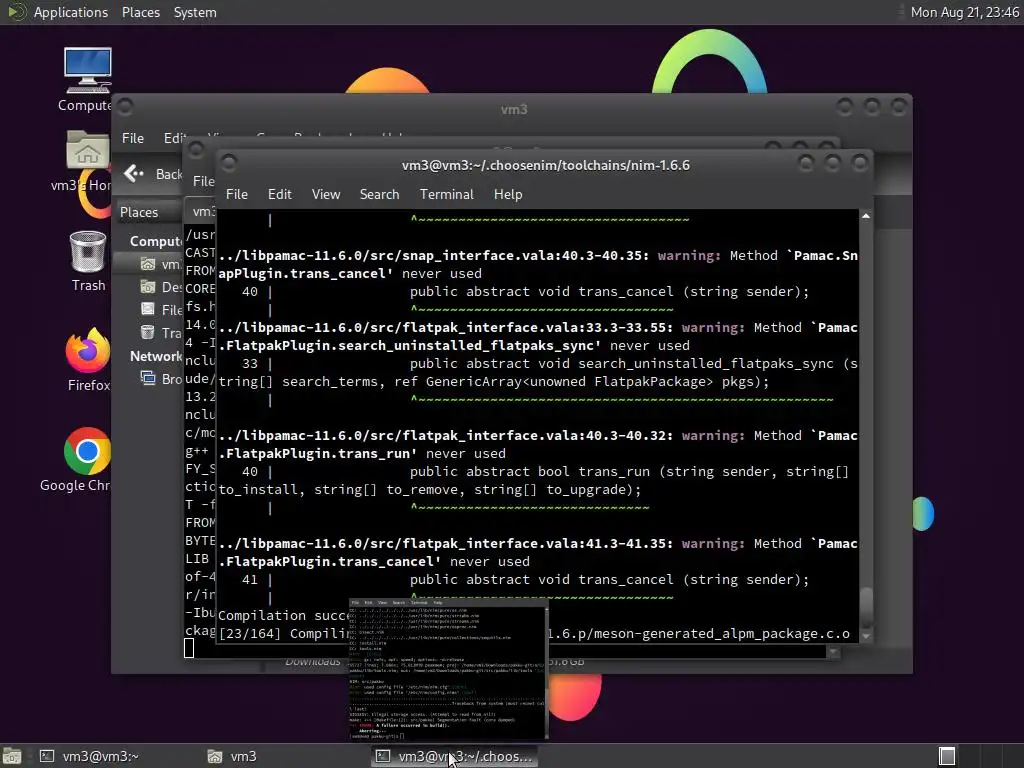The image size is (1024, 768).
Task: Click the window preview thumbnail above taskbar
Action: pos(448,669)
